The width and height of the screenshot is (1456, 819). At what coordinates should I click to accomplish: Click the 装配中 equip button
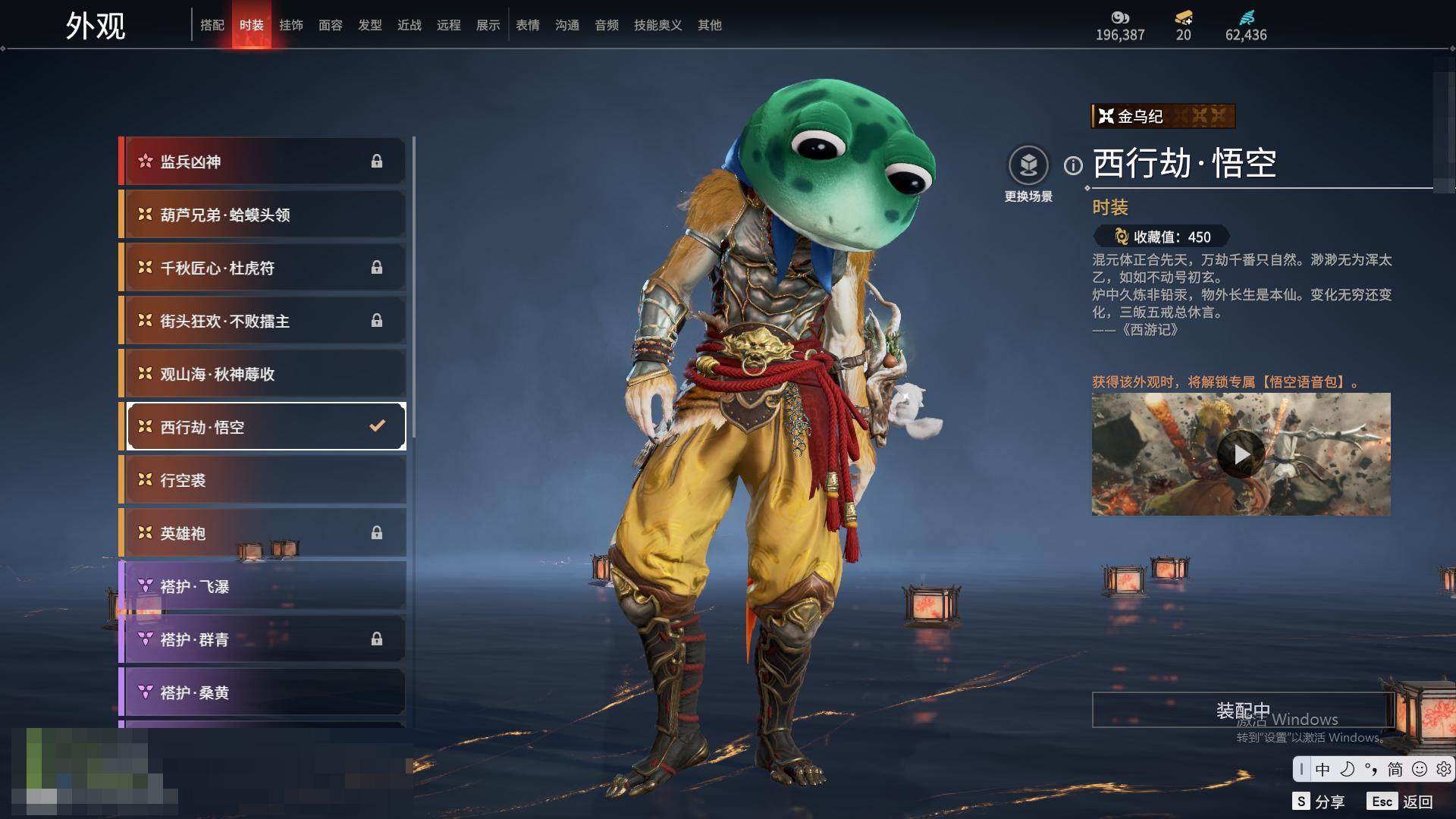pyautogui.click(x=1243, y=710)
